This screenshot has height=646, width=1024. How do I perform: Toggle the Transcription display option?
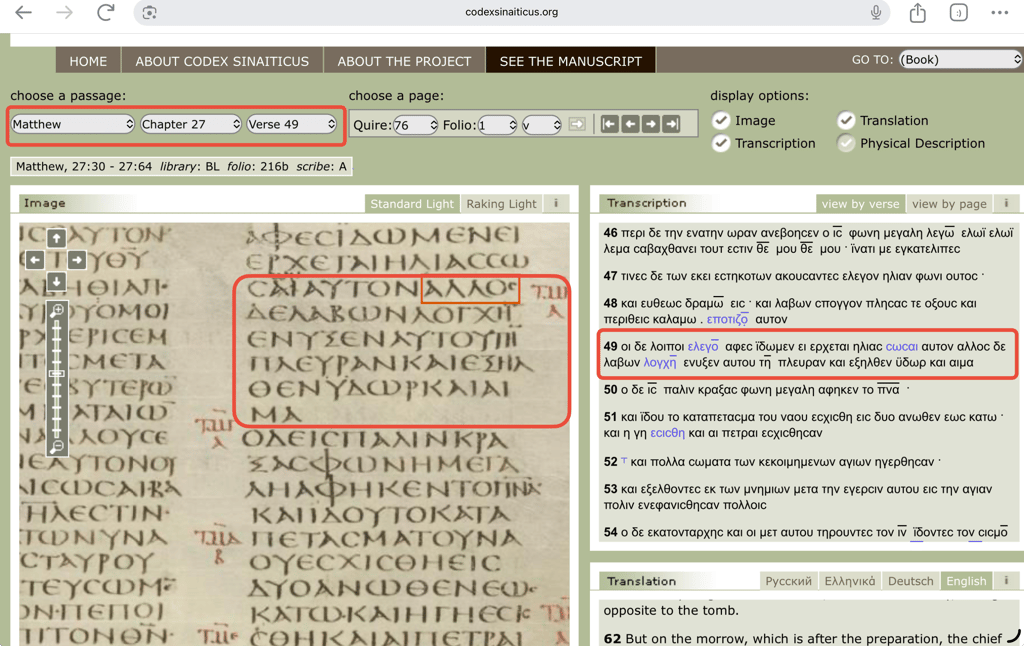click(721, 143)
